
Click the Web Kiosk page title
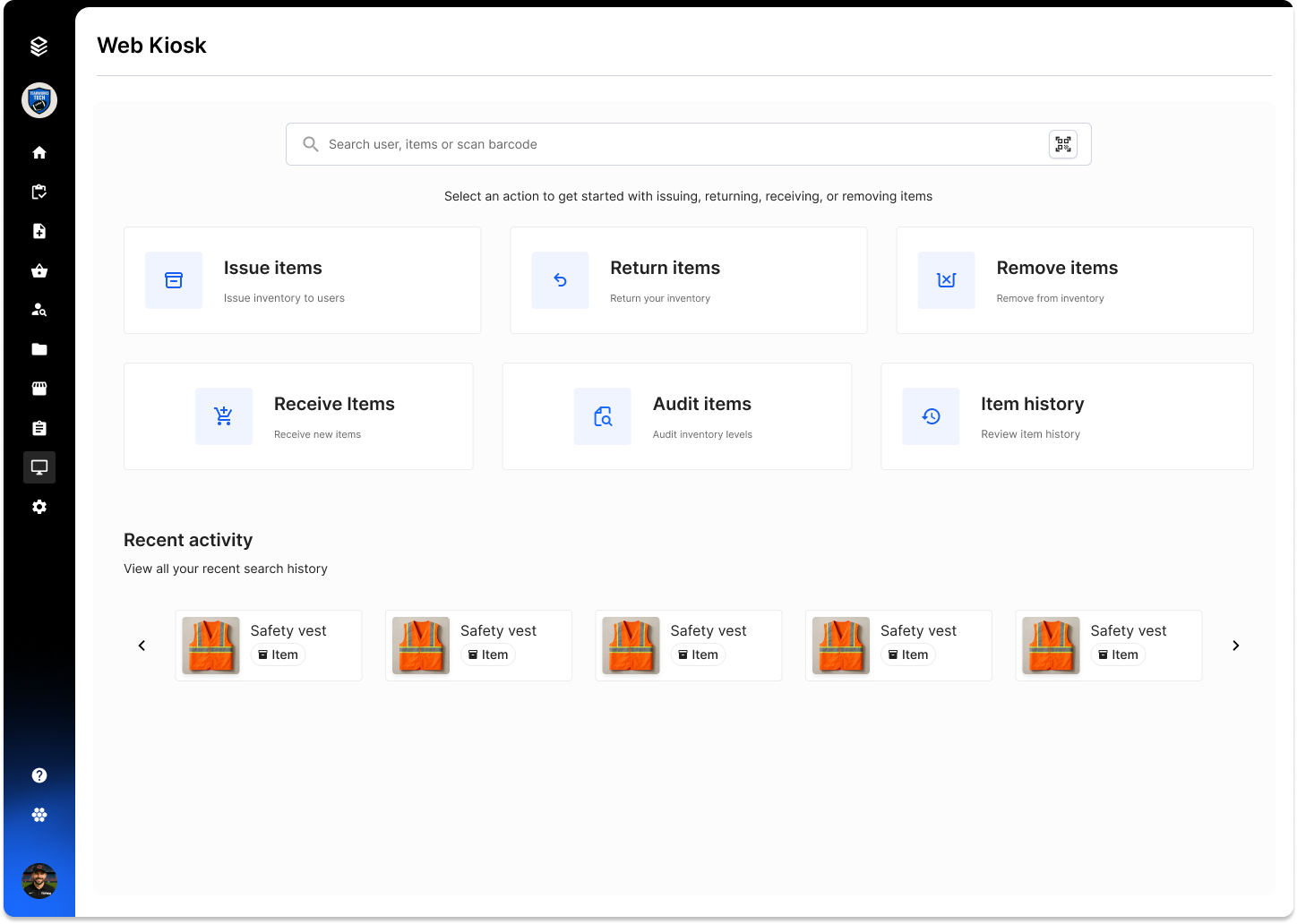pyautogui.click(x=151, y=46)
